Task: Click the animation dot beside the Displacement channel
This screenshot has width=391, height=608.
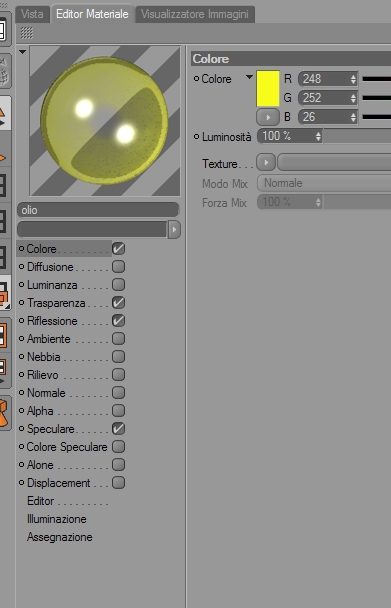Action: point(22,483)
